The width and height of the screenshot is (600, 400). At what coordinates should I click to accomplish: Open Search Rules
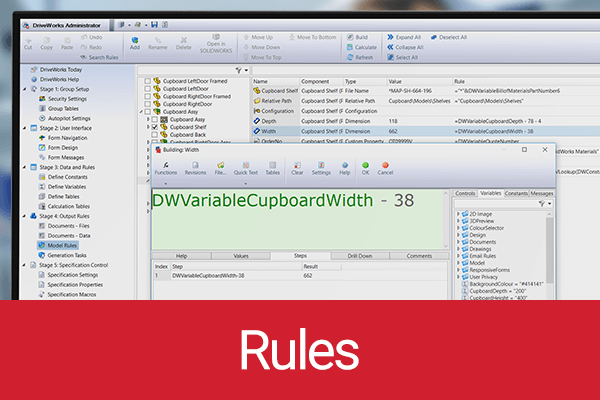click(x=99, y=57)
